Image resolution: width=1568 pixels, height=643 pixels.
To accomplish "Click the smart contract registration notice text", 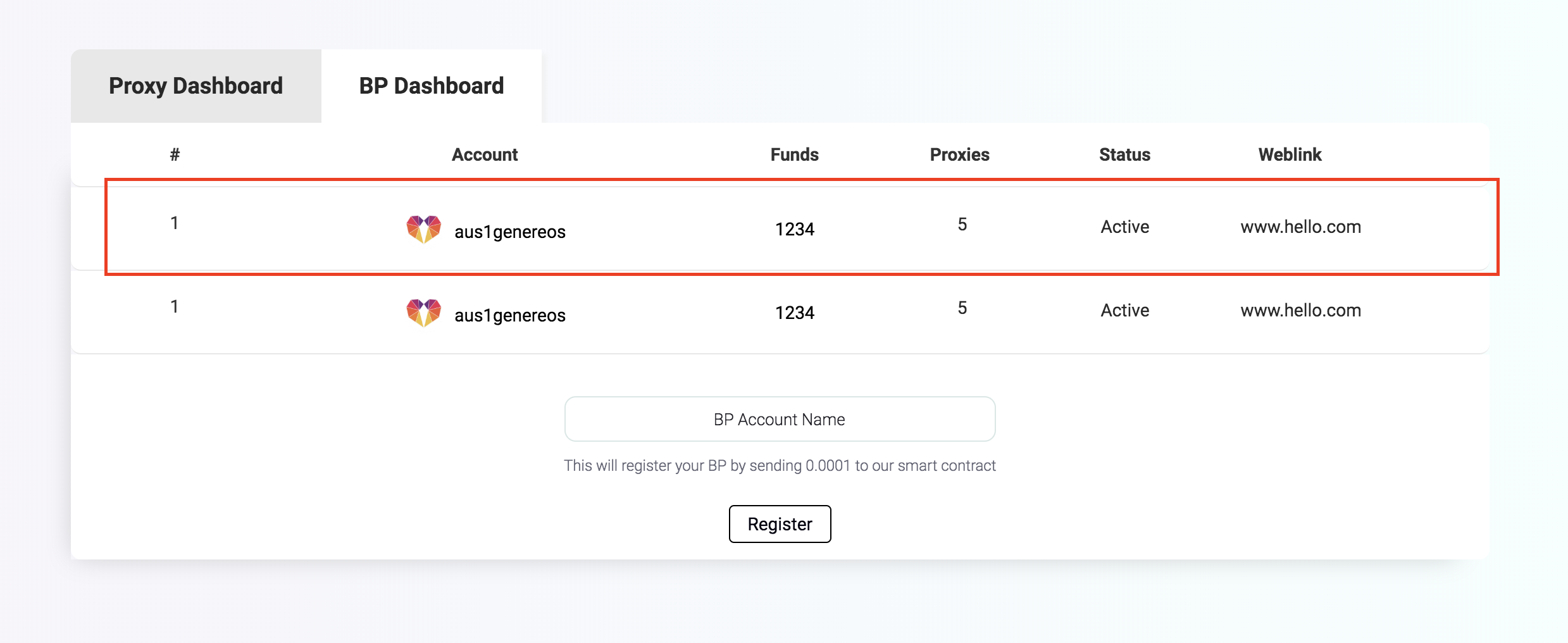I will pyautogui.click(x=780, y=466).
